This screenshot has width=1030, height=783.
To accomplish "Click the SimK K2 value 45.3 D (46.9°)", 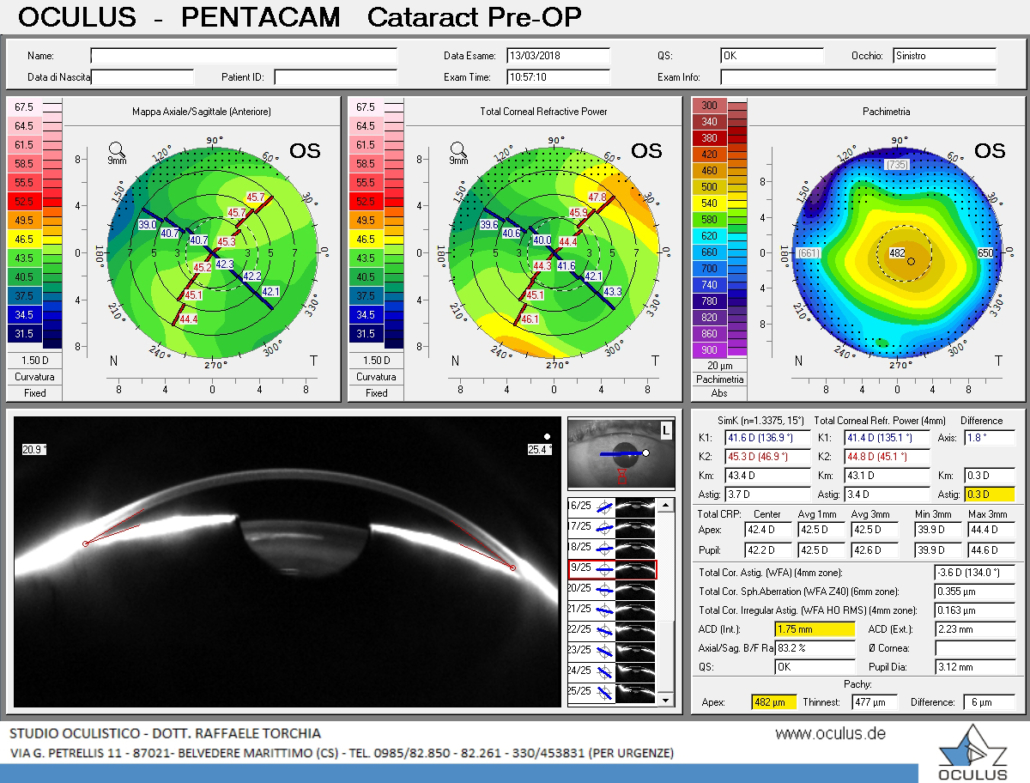I will 768,457.
